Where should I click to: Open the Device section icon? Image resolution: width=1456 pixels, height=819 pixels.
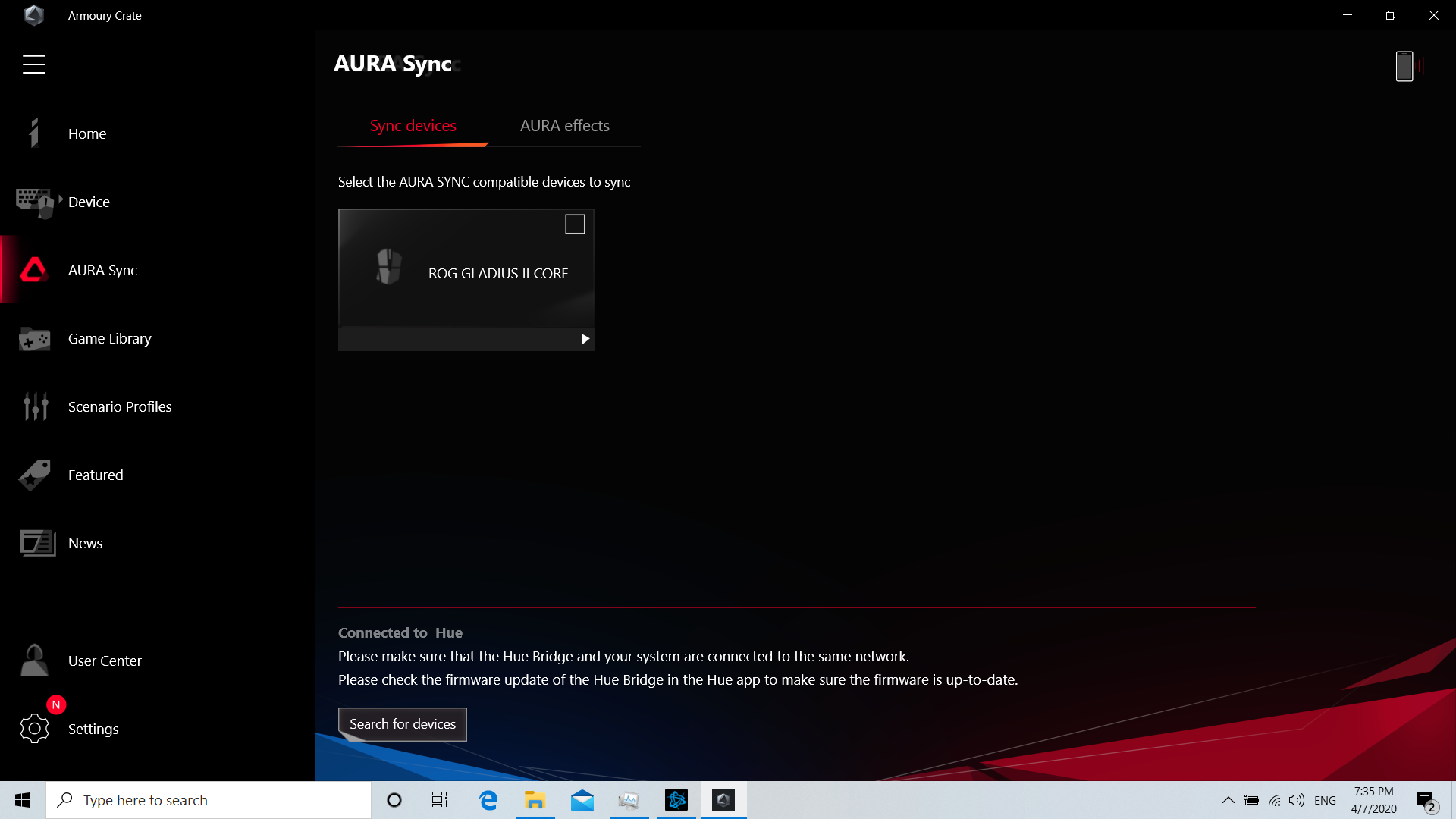point(34,202)
